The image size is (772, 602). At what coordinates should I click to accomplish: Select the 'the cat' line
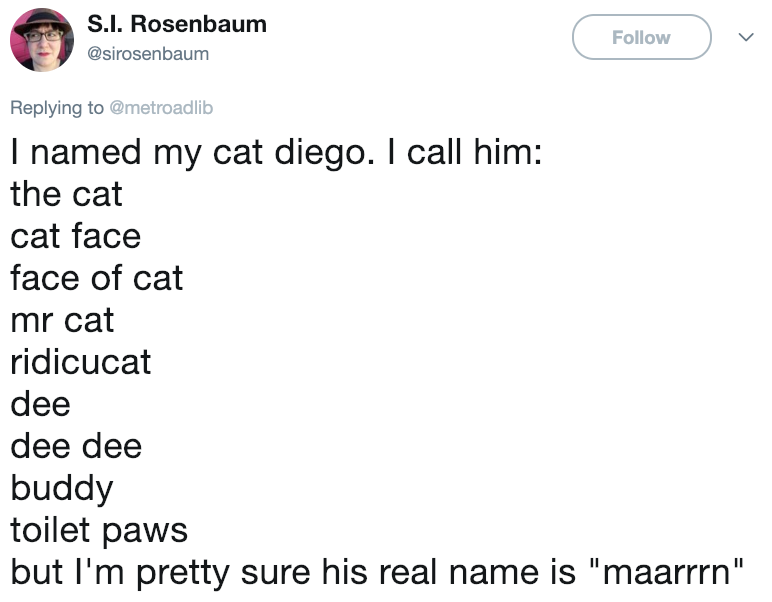[x=66, y=193]
